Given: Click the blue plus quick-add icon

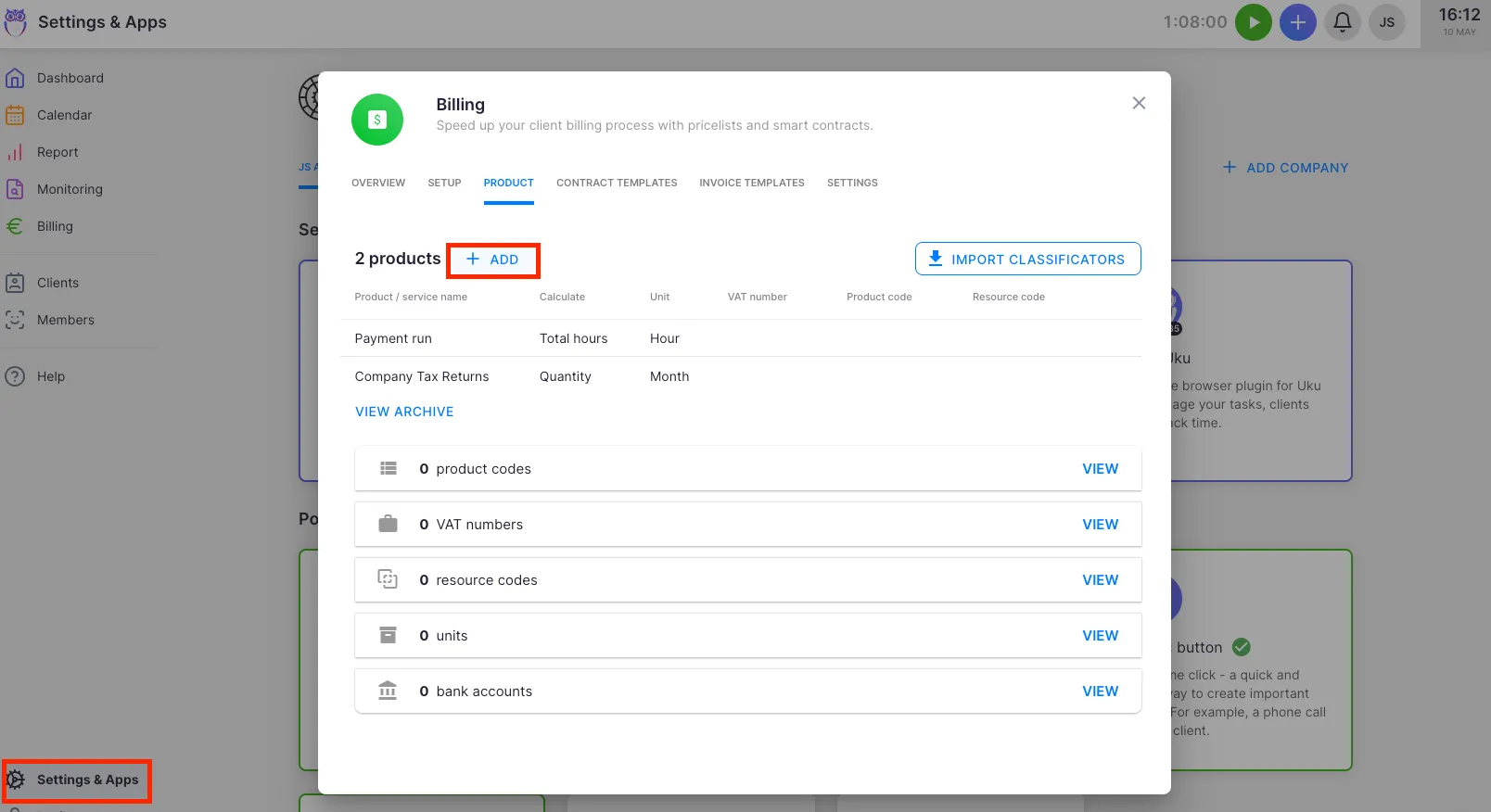Looking at the screenshot, I should (x=1297, y=22).
